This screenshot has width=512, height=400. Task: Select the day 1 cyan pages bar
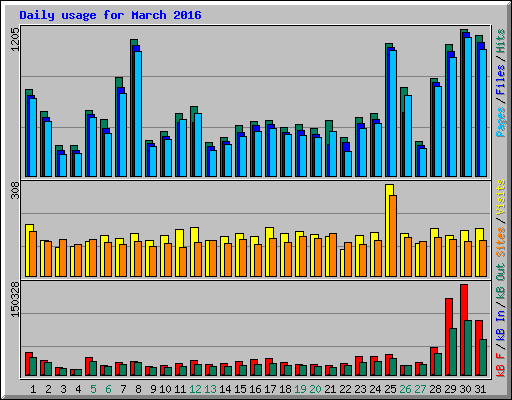coord(33,137)
